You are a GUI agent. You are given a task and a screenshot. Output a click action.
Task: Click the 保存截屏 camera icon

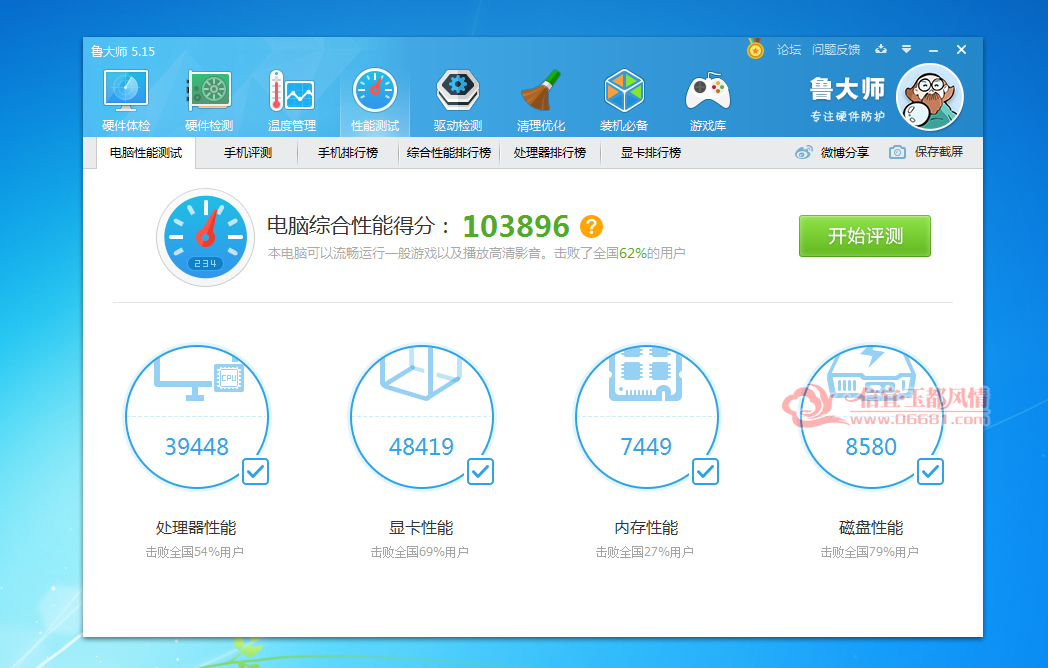[x=897, y=152]
